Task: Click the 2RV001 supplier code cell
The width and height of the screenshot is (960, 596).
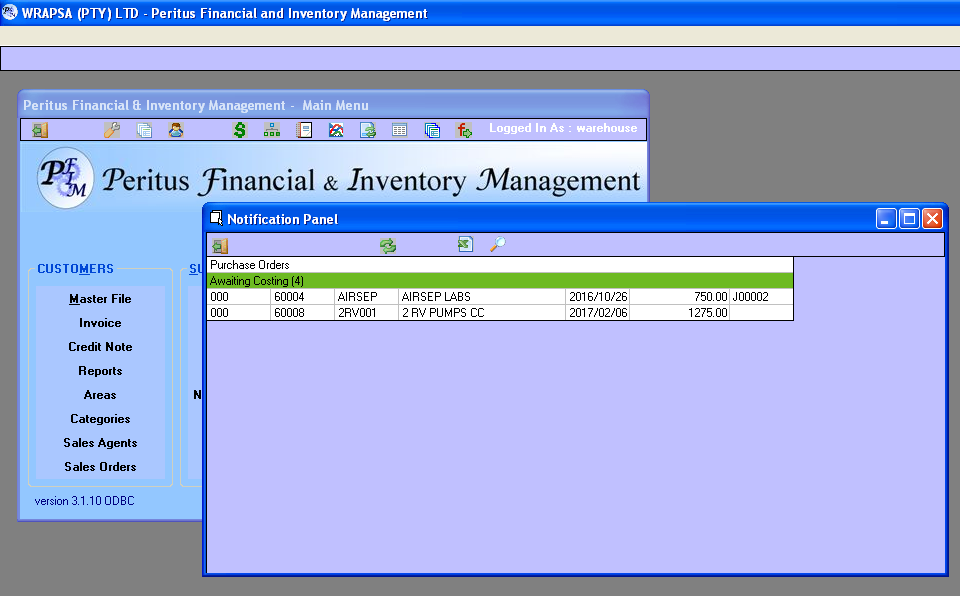Action: [366, 312]
